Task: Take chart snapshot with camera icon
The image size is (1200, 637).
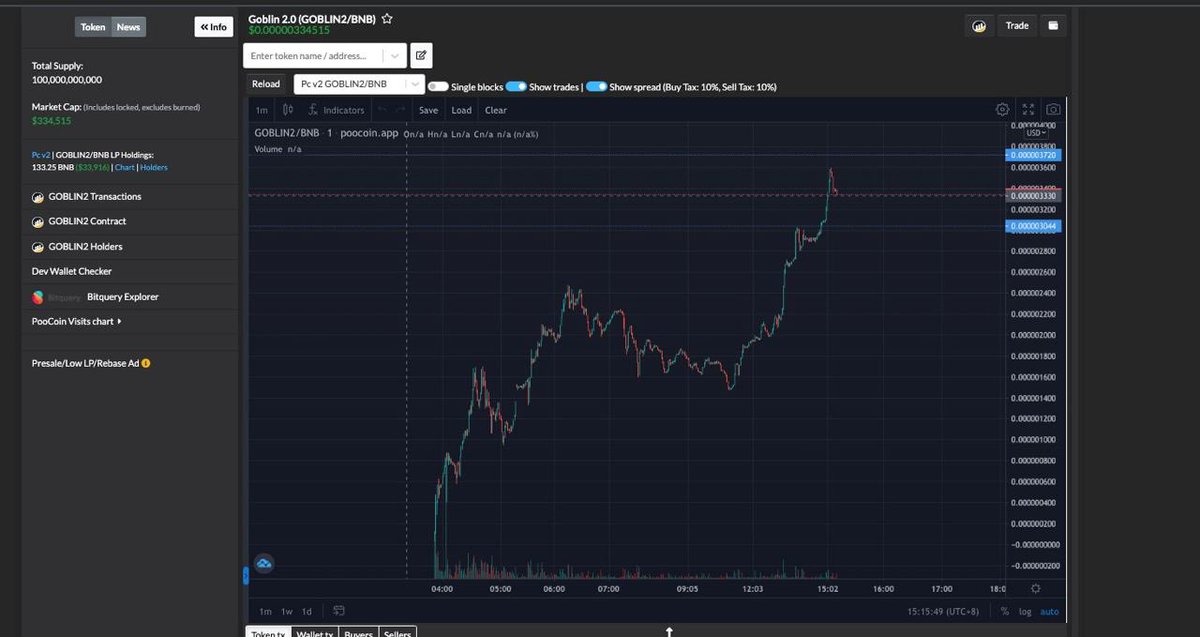Action: pyautogui.click(x=1053, y=110)
